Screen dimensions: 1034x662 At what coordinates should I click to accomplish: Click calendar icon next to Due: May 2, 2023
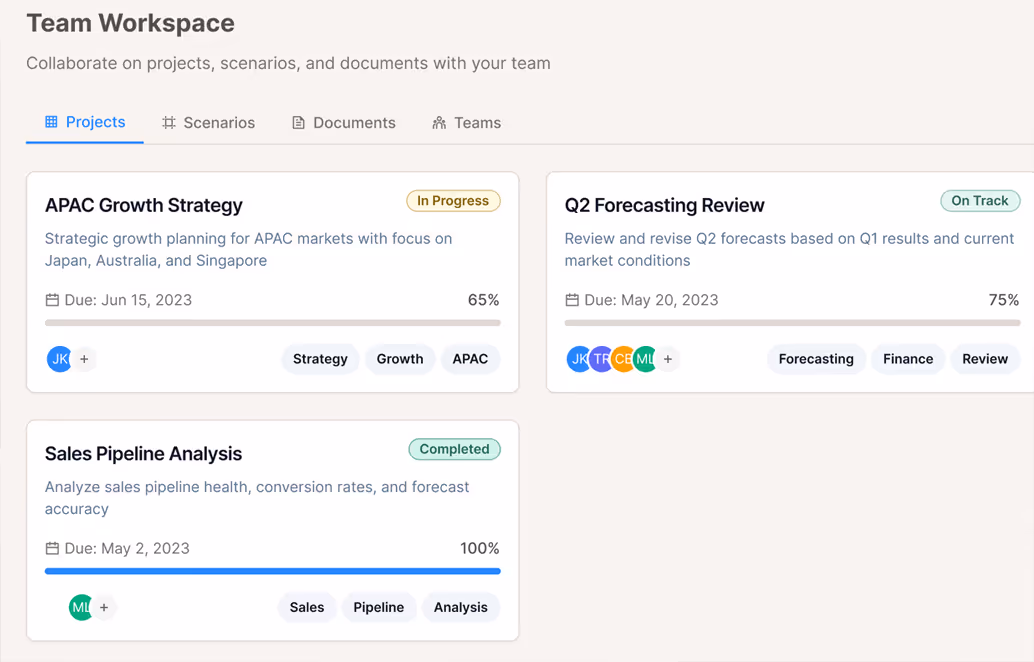click(52, 549)
